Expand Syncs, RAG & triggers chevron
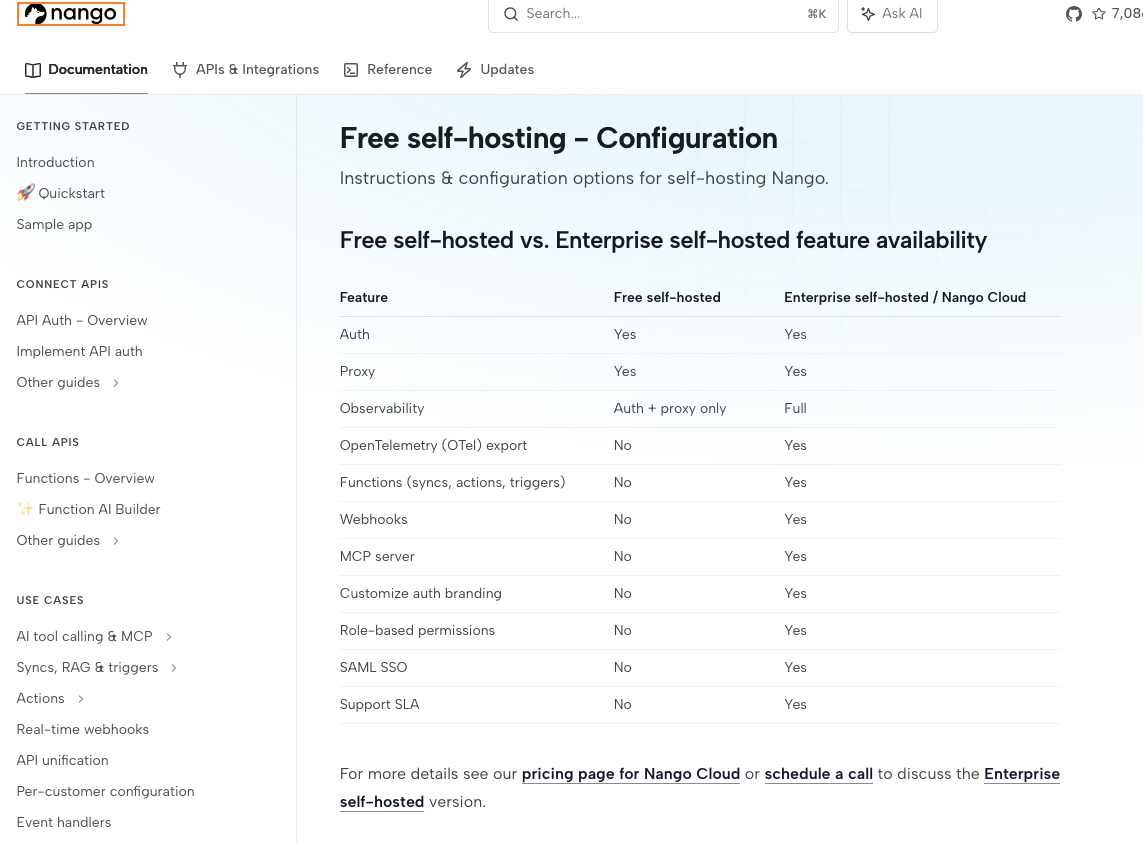Image resolution: width=1143 pixels, height=844 pixels. pyautogui.click(x=174, y=668)
